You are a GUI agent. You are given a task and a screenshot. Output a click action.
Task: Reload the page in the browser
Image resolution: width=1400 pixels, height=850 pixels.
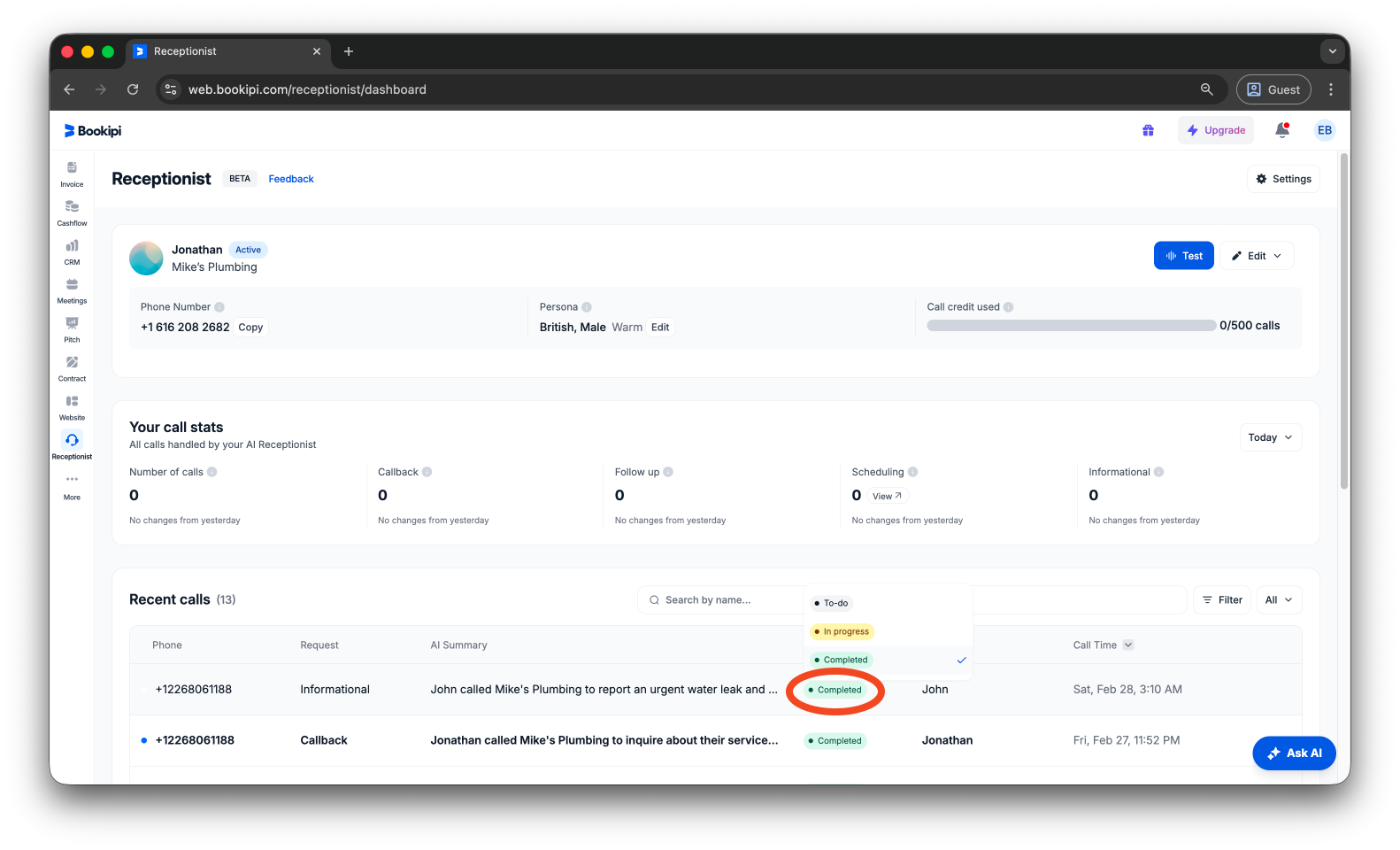[133, 89]
